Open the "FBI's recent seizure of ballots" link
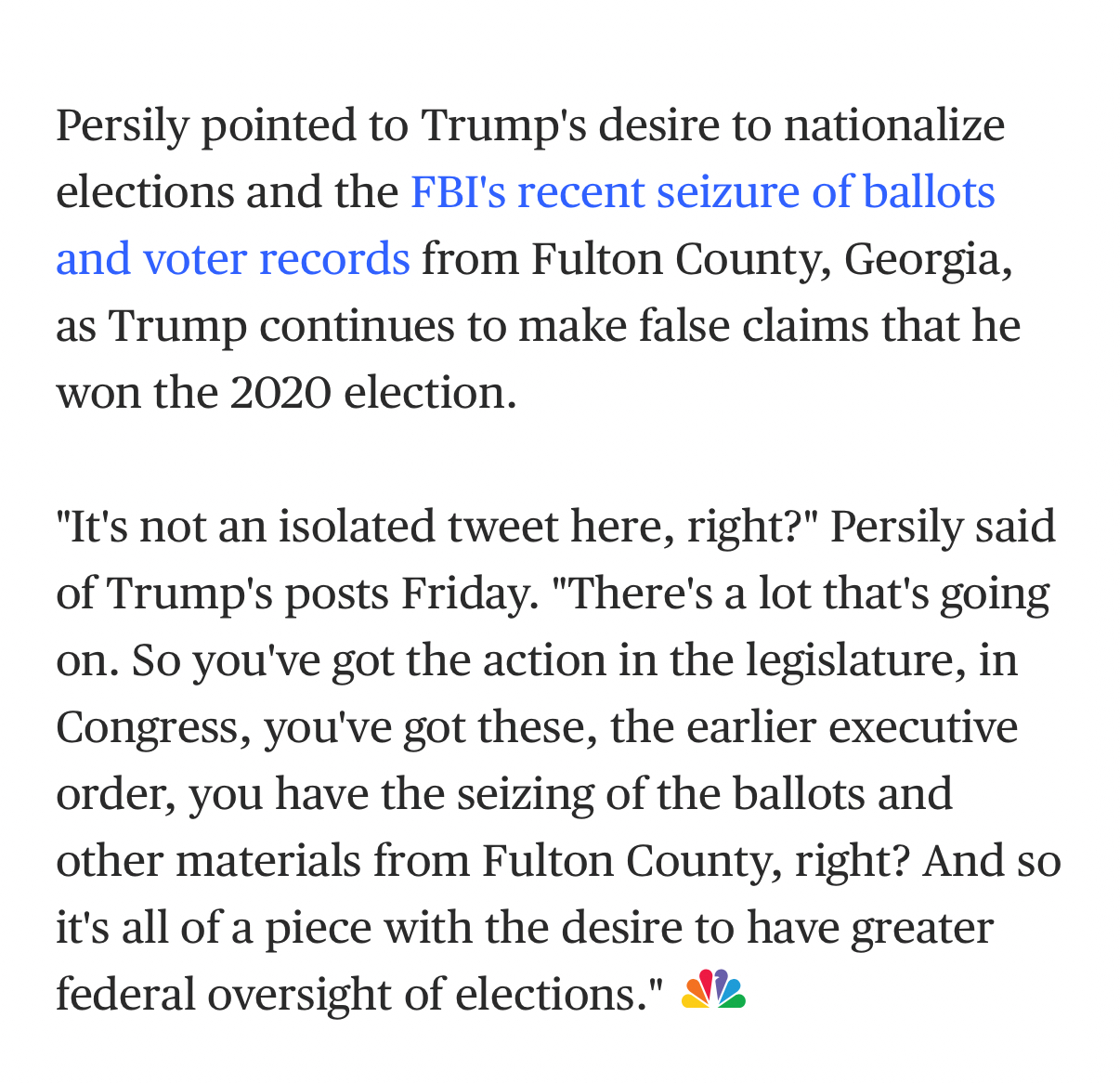The width and height of the screenshot is (1120, 1083). (x=702, y=192)
